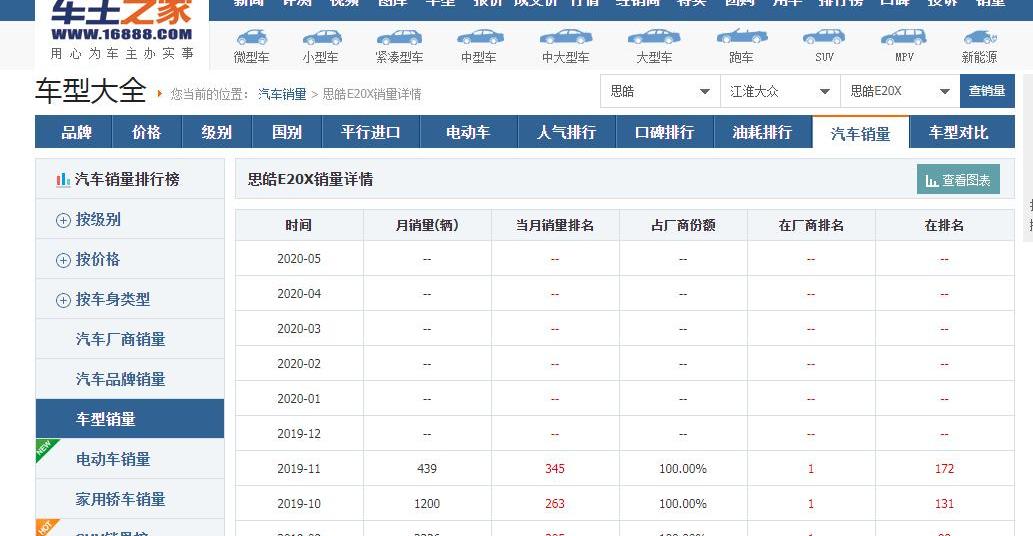Click the 2020-05 date cell
1033x536 pixels.
[x=298, y=259]
